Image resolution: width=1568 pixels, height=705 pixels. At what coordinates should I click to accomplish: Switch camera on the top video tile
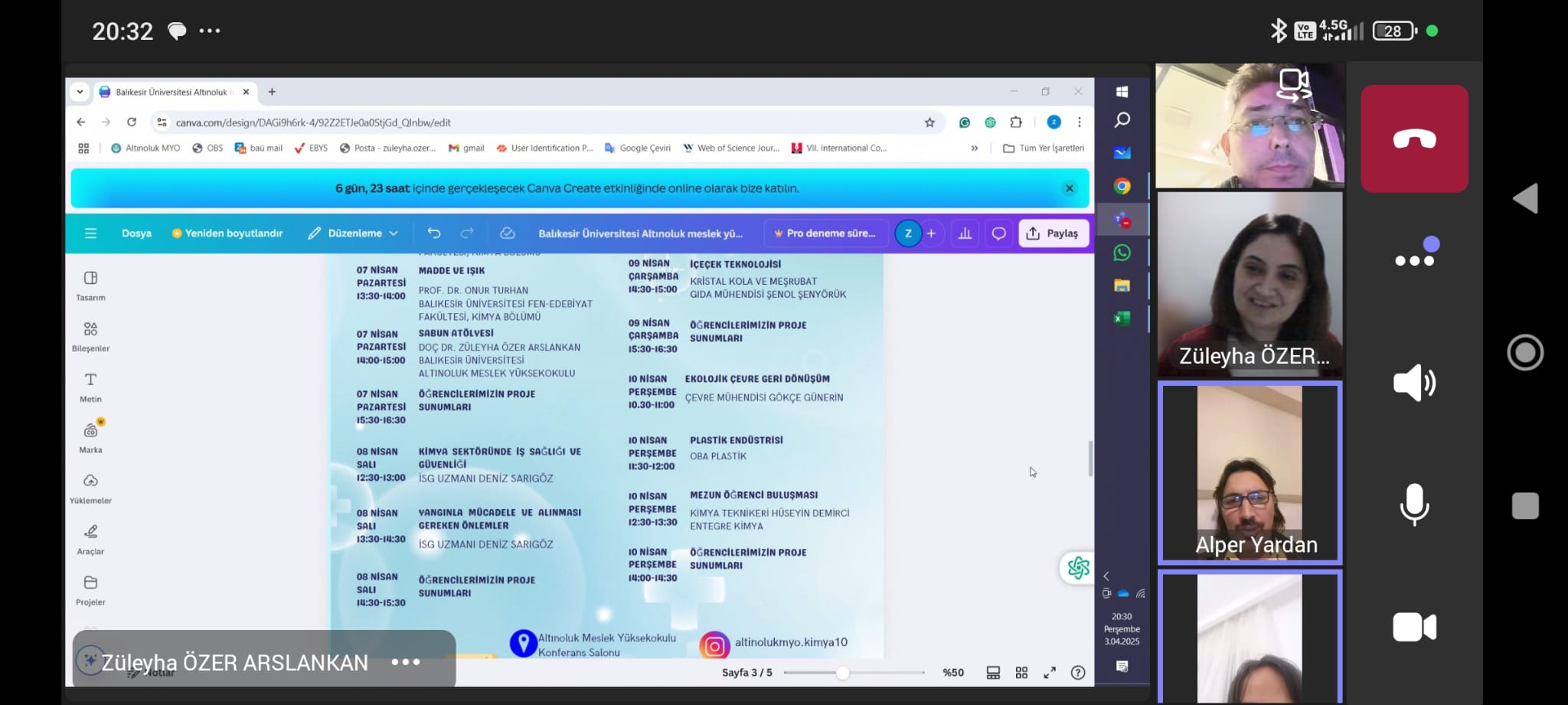[x=1295, y=84]
